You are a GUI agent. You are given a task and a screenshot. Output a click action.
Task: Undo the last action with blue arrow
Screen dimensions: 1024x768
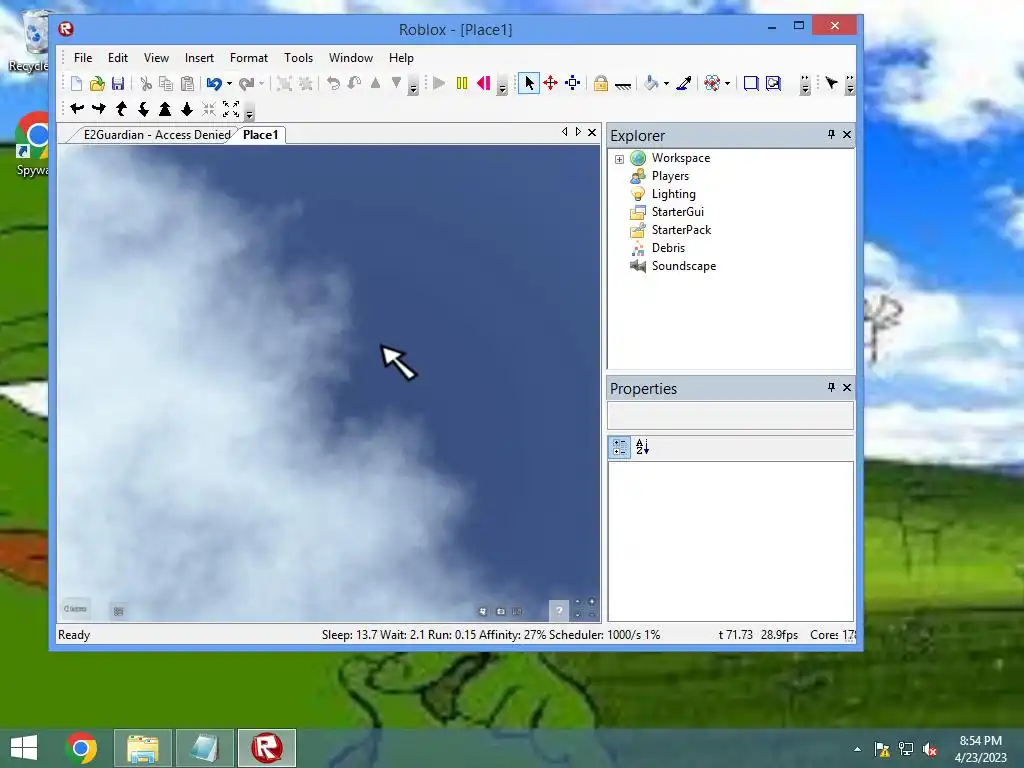(x=214, y=84)
